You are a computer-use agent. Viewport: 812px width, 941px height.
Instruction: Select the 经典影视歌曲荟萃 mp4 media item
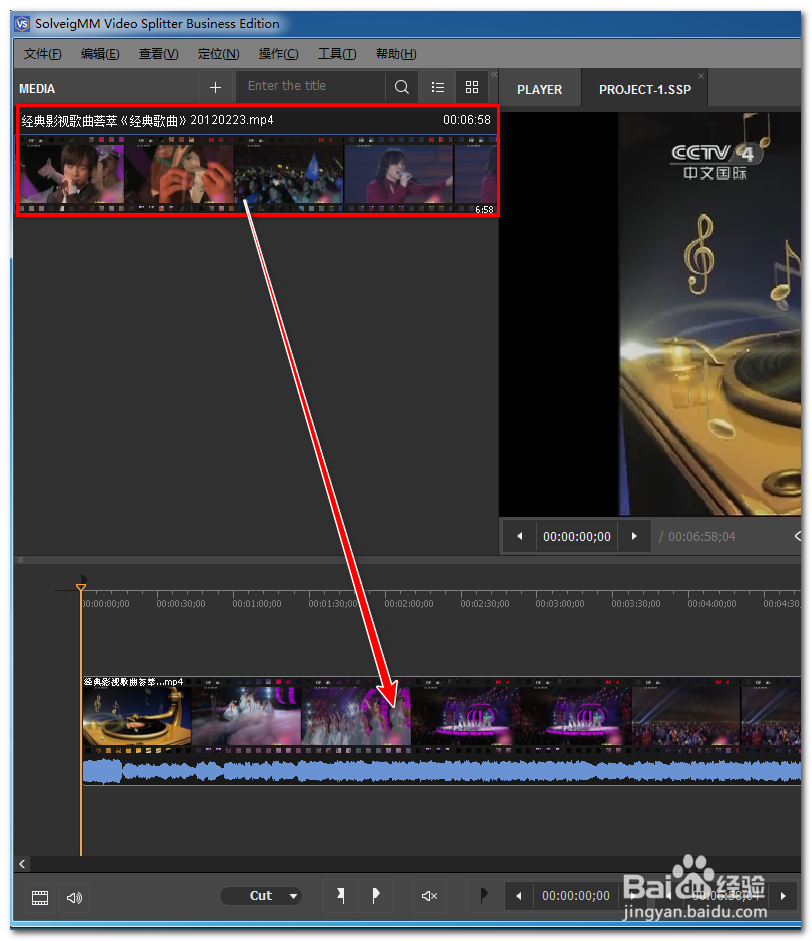(x=258, y=161)
